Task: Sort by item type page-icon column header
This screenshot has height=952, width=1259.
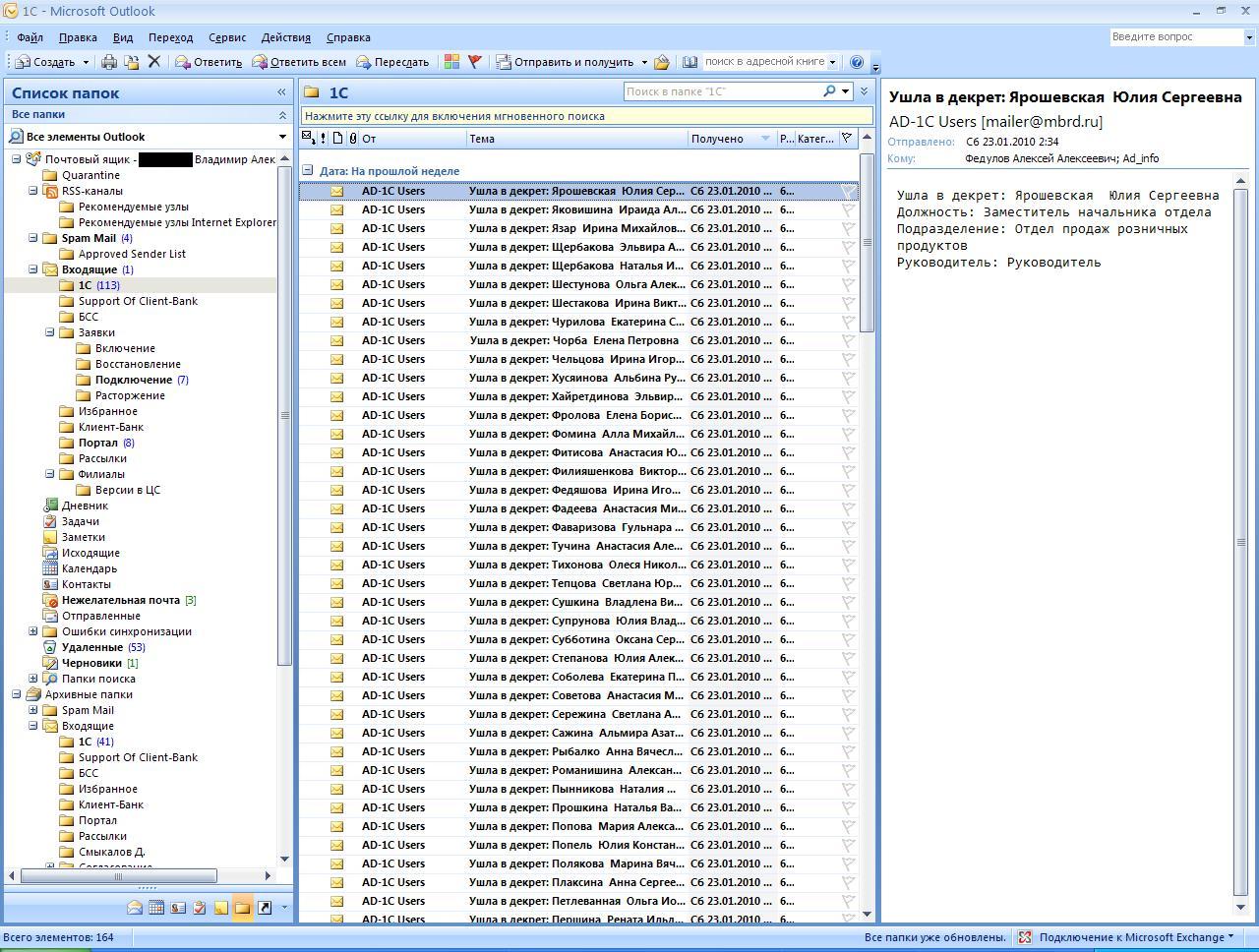Action: coord(337,139)
